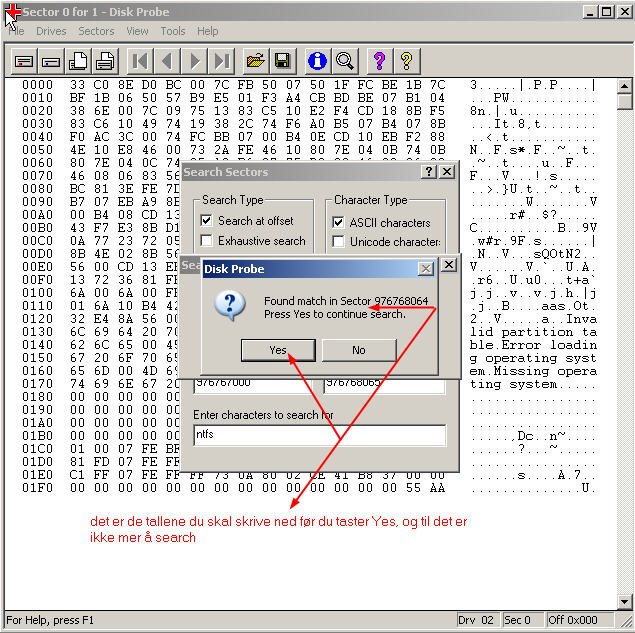This screenshot has width=635, height=633.
Task: Open the Help menu
Action: (208, 31)
